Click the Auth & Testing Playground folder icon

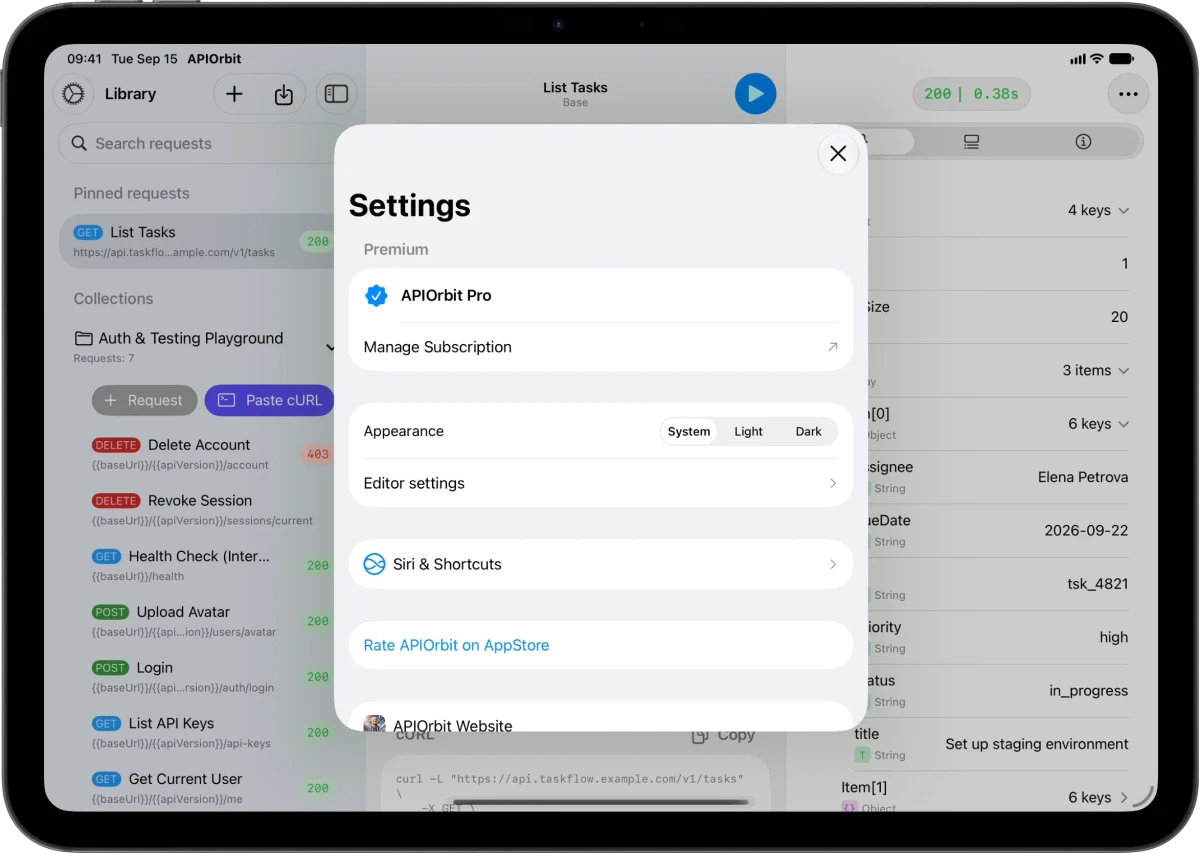84,338
